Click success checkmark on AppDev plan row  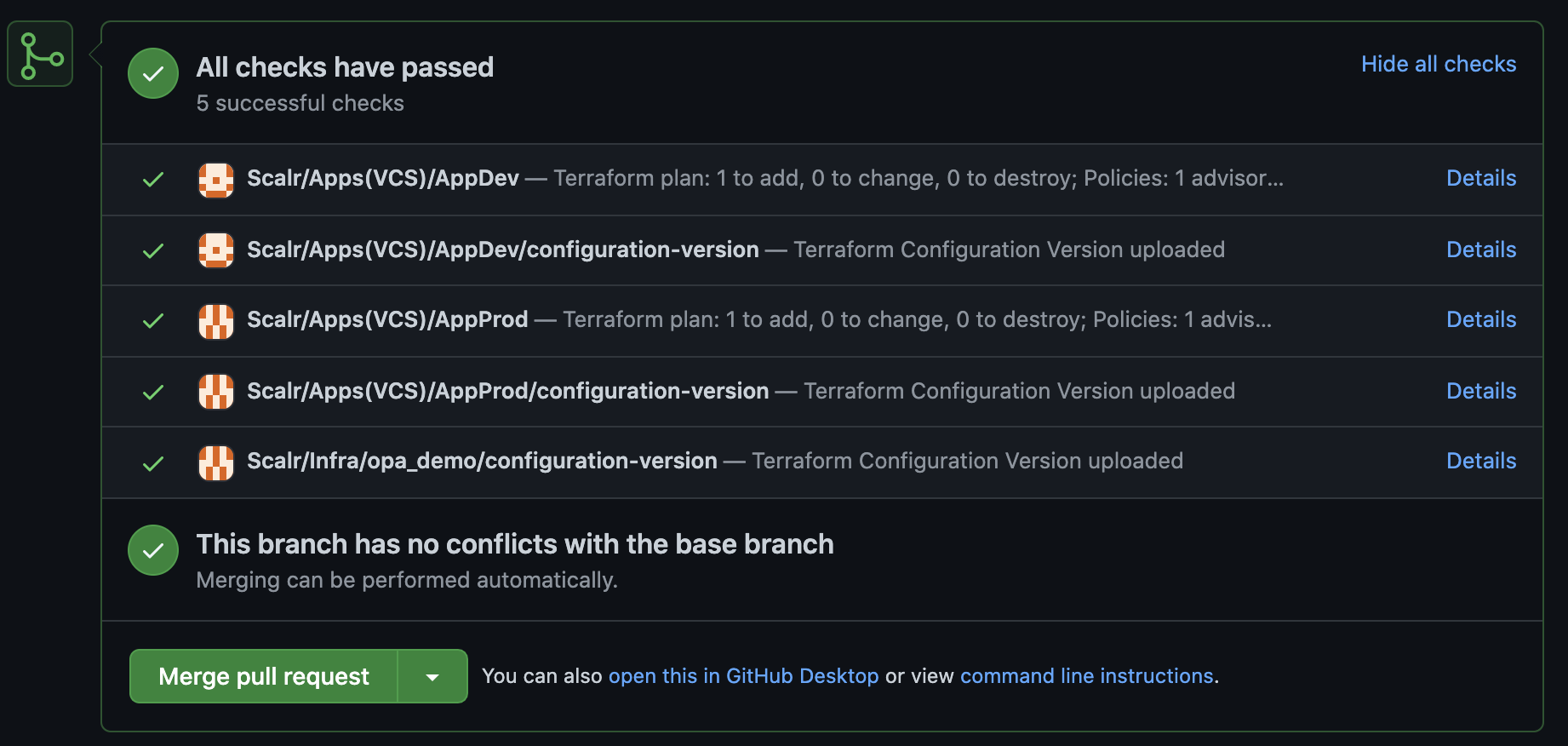pos(153,180)
